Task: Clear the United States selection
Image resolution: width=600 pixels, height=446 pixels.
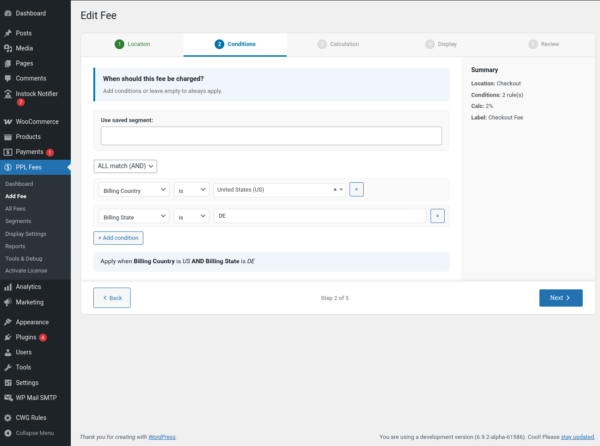Action: point(335,189)
